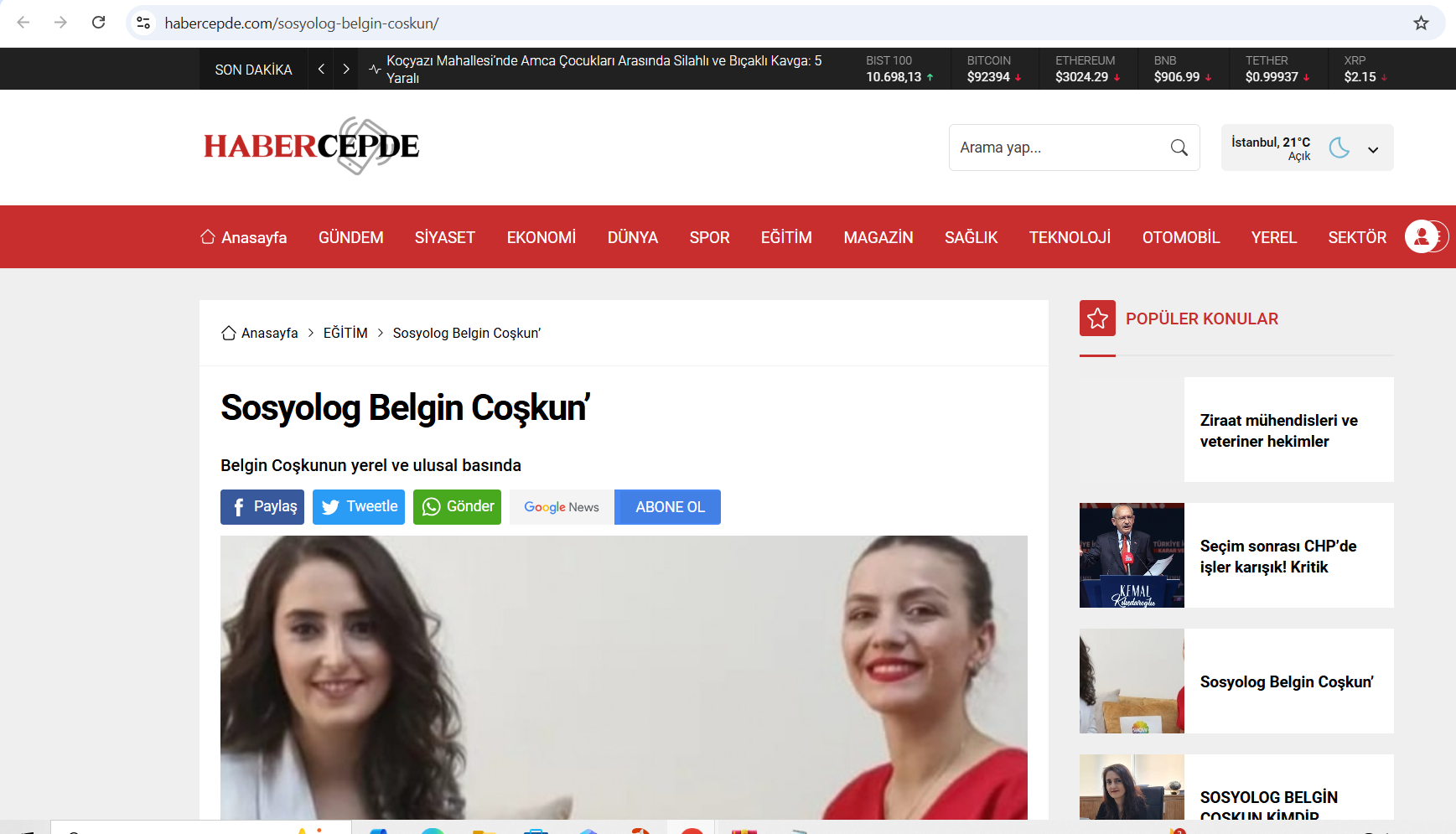Reload the current page

tap(98, 23)
